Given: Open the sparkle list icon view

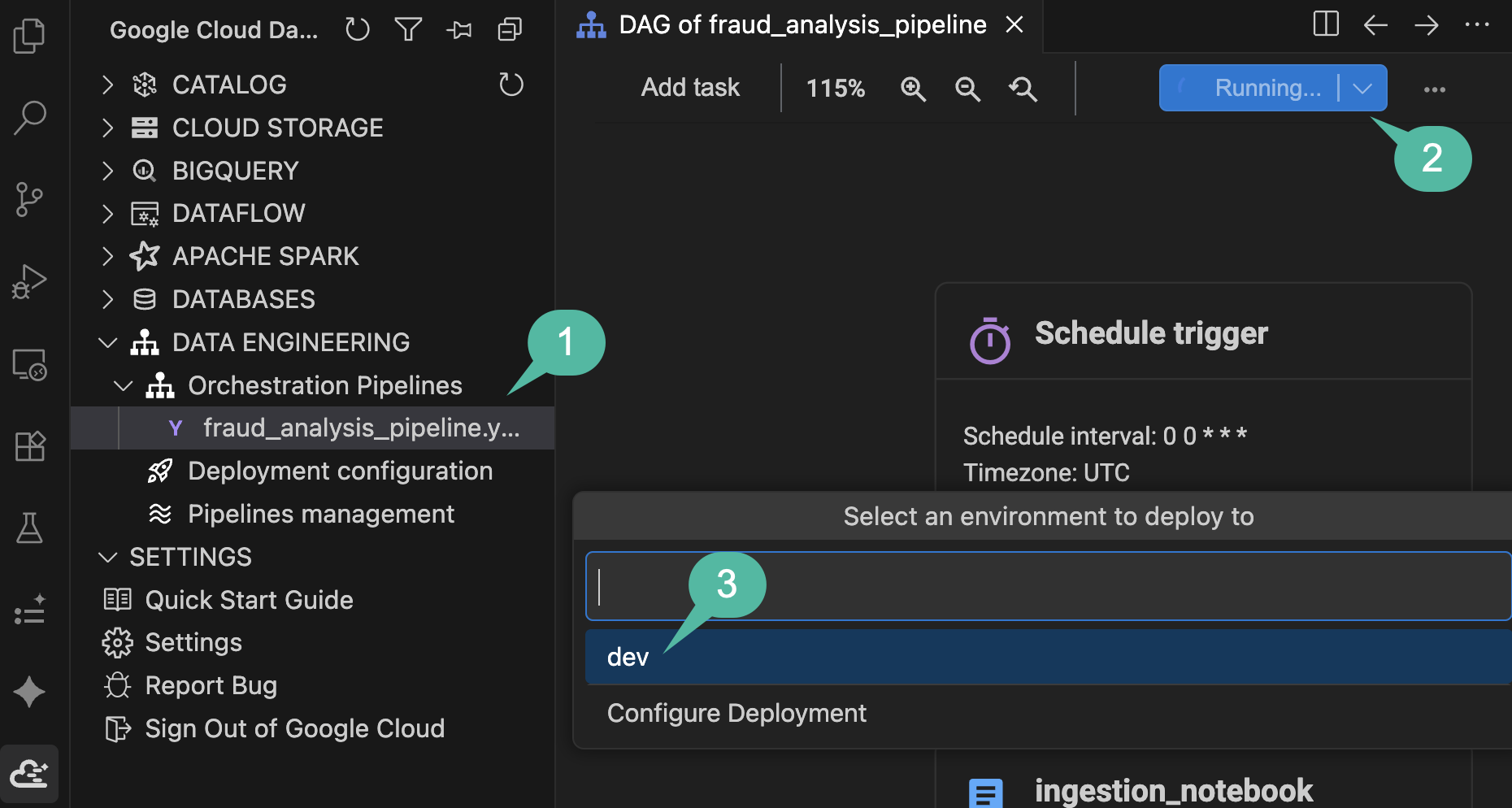Looking at the screenshot, I should [29, 610].
